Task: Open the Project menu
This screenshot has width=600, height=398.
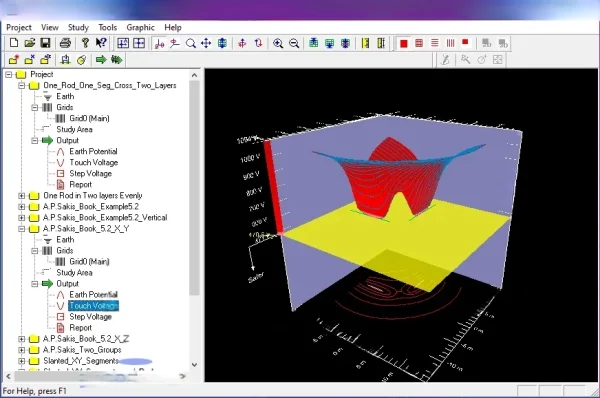Action: [19, 28]
